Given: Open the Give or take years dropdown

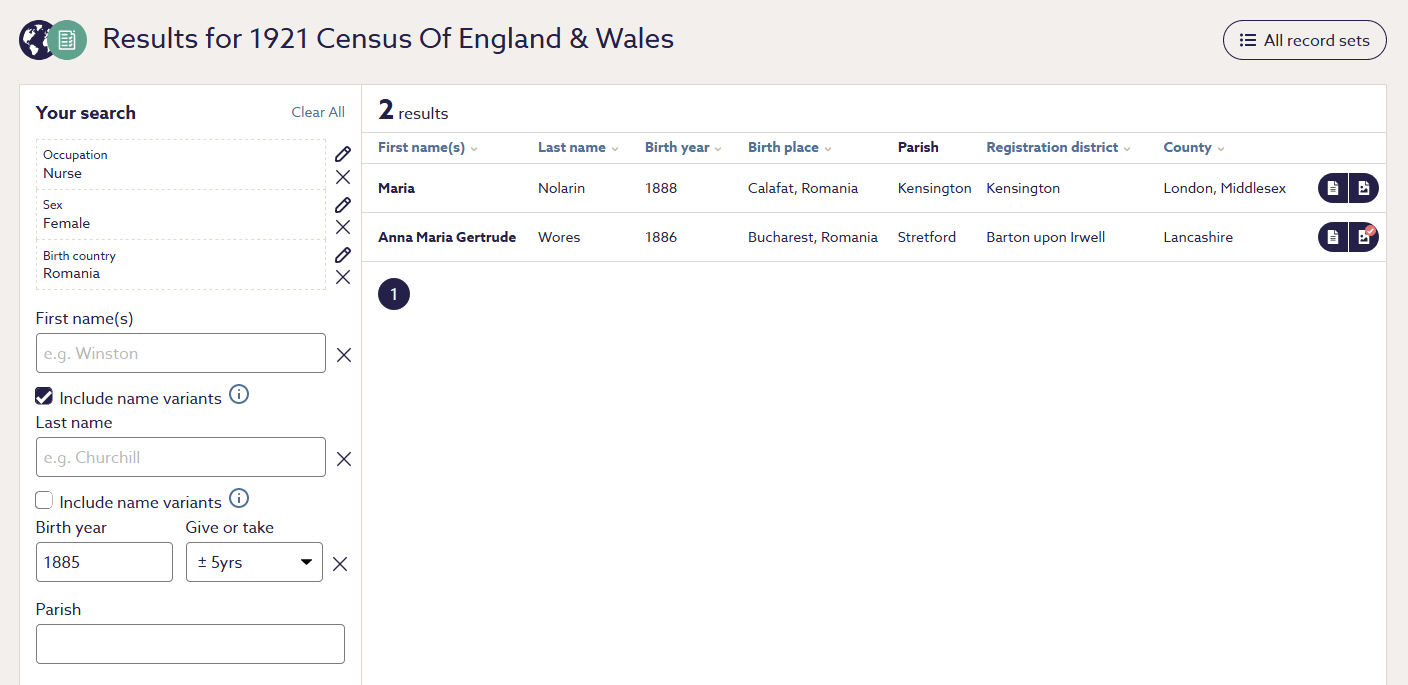Looking at the screenshot, I should [254, 562].
